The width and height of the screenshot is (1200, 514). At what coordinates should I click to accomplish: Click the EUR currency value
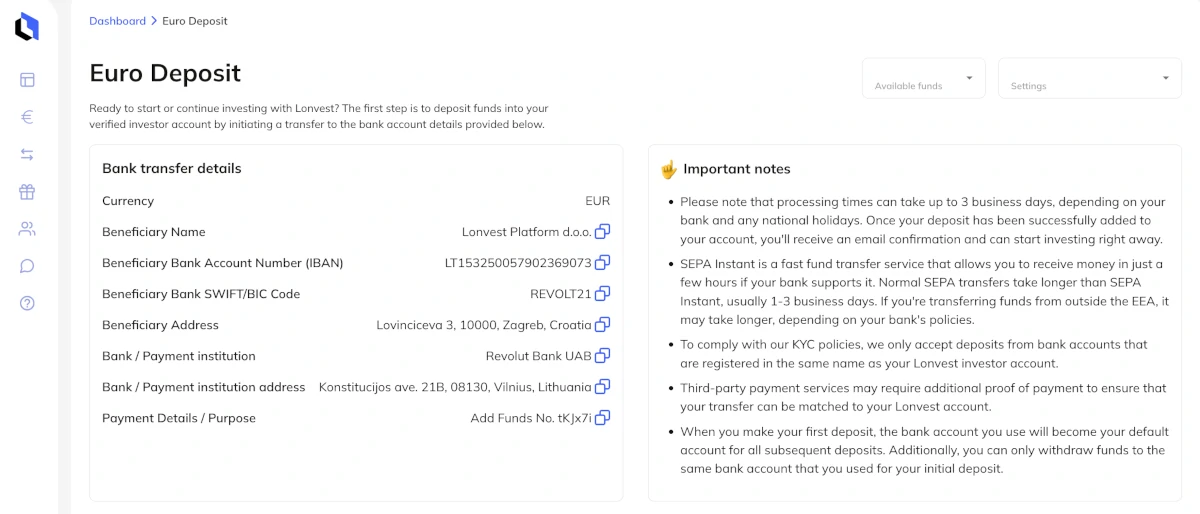598,201
